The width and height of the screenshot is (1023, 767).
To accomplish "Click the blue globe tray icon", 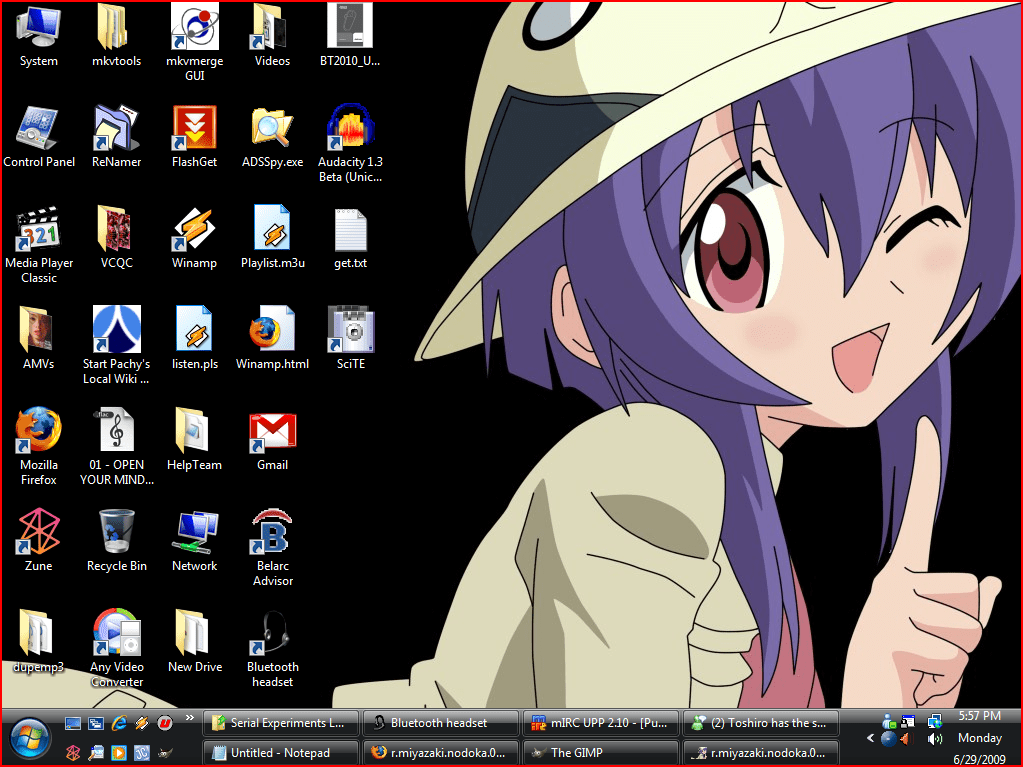I will [888, 739].
